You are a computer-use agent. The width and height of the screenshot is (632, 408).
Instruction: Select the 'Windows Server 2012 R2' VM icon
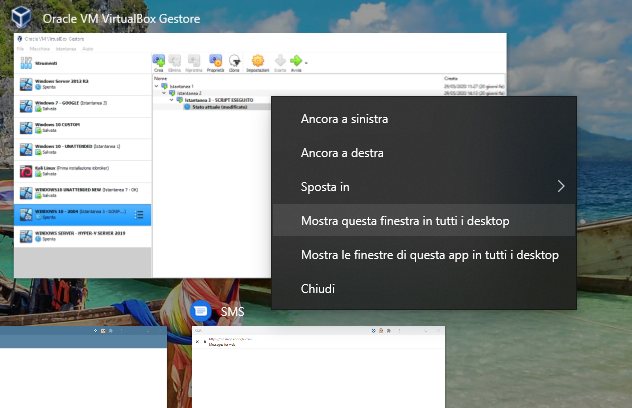(26, 84)
